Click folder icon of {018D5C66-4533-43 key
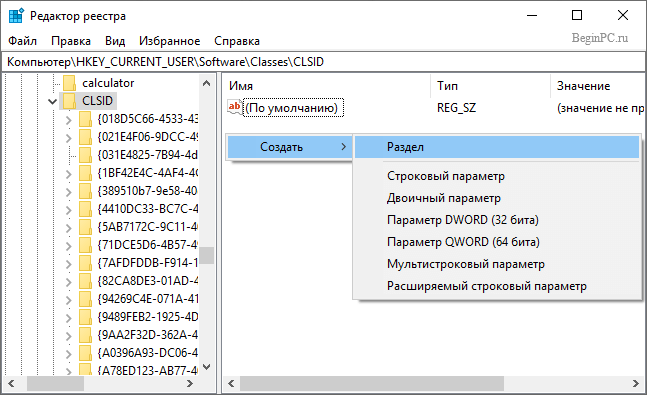This screenshot has height=395, width=647. point(85,119)
